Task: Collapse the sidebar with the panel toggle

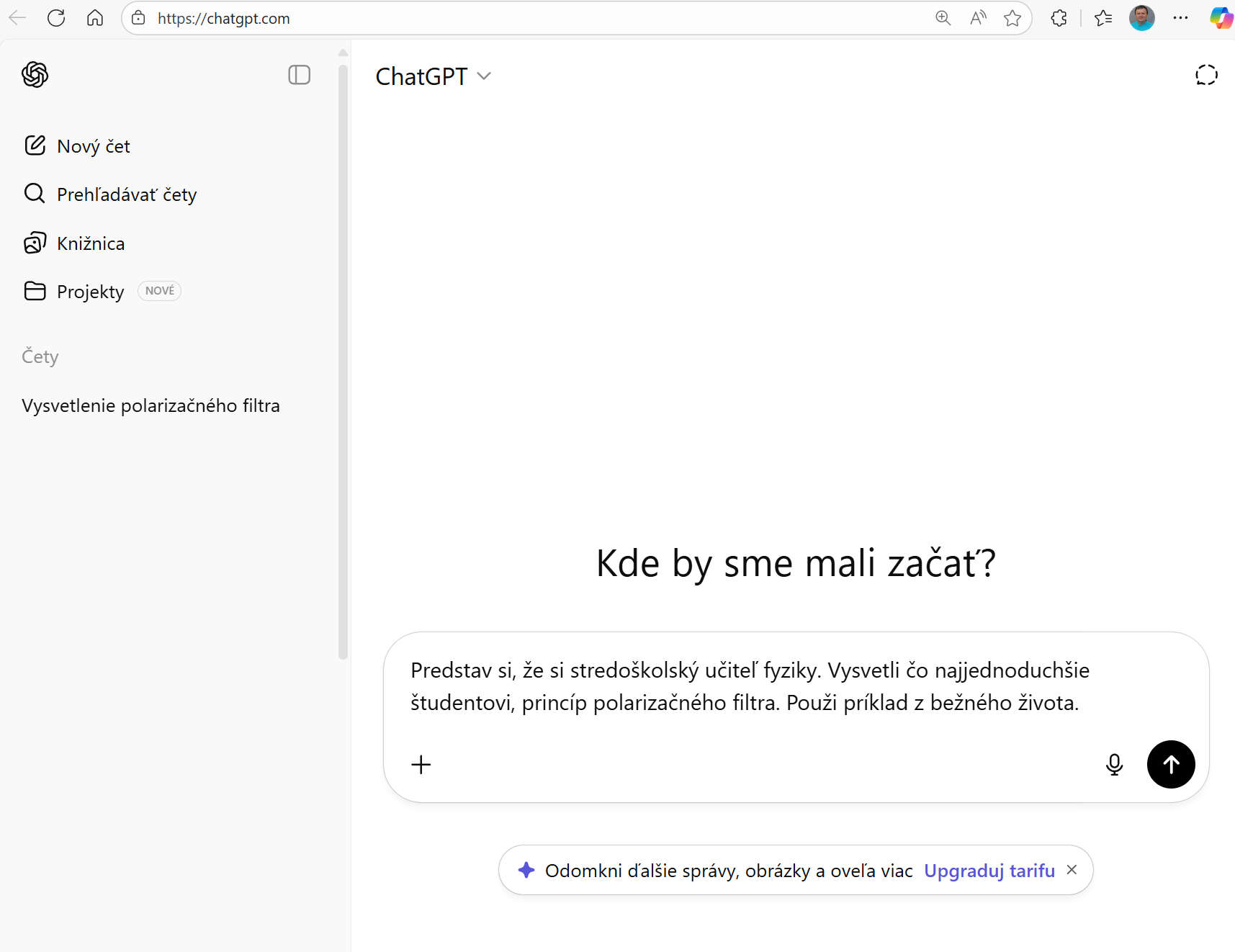Action: [x=299, y=75]
